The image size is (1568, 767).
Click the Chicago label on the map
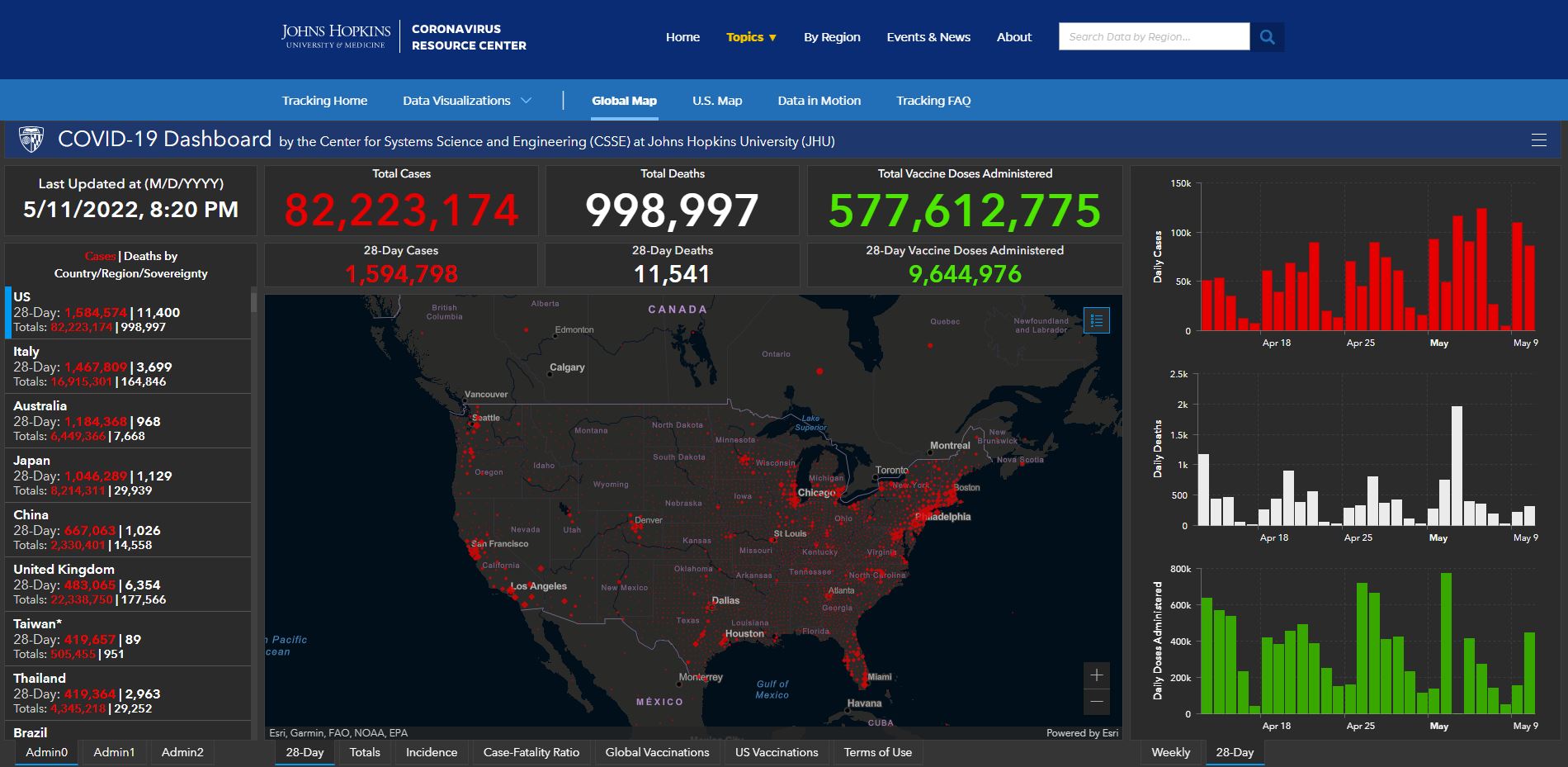816,492
